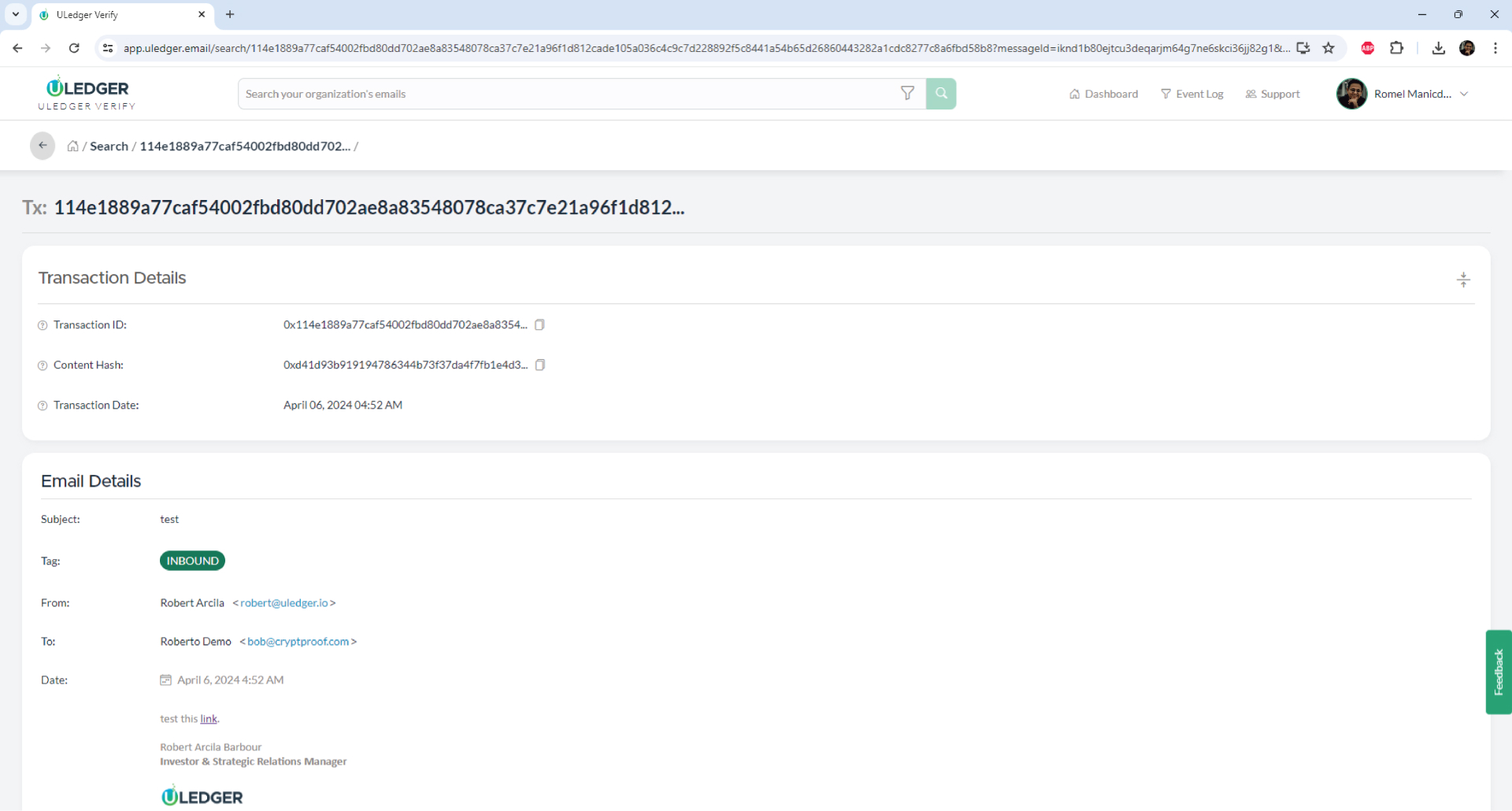
Task: Click email date April 6, 2024 4:52 AM
Action: tap(230, 680)
